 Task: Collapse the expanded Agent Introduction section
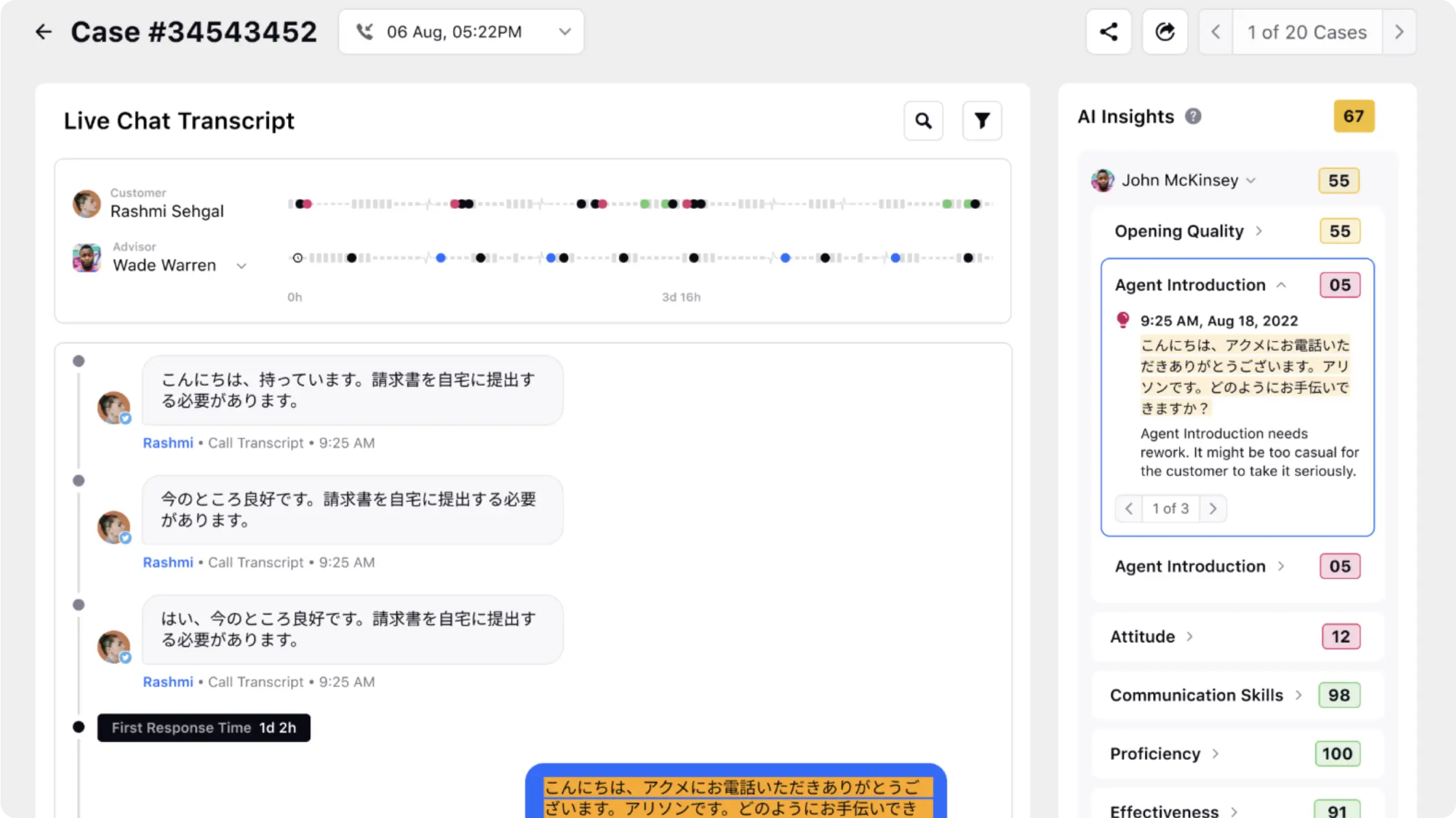pos(1281,285)
